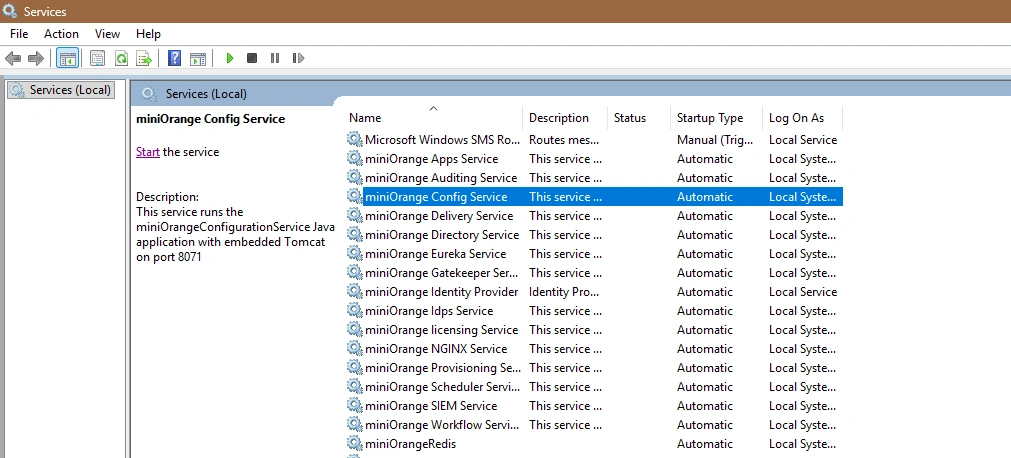Click gear icon beside miniOrange Idps Service

tap(355, 310)
